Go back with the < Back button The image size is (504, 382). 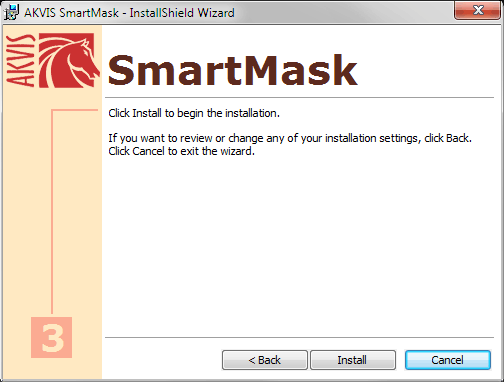(x=265, y=360)
